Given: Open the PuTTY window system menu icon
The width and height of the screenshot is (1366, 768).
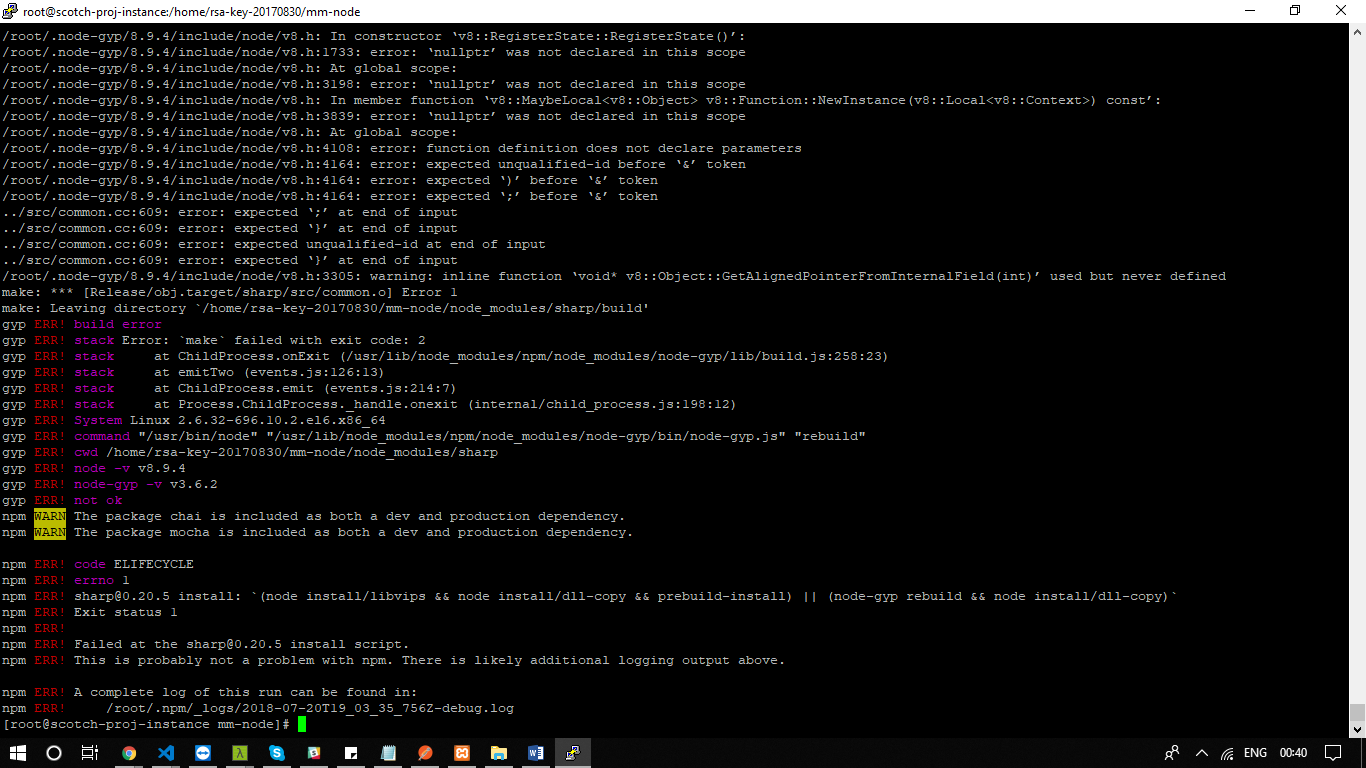Looking at the screenshot, I should pos(9,12).
